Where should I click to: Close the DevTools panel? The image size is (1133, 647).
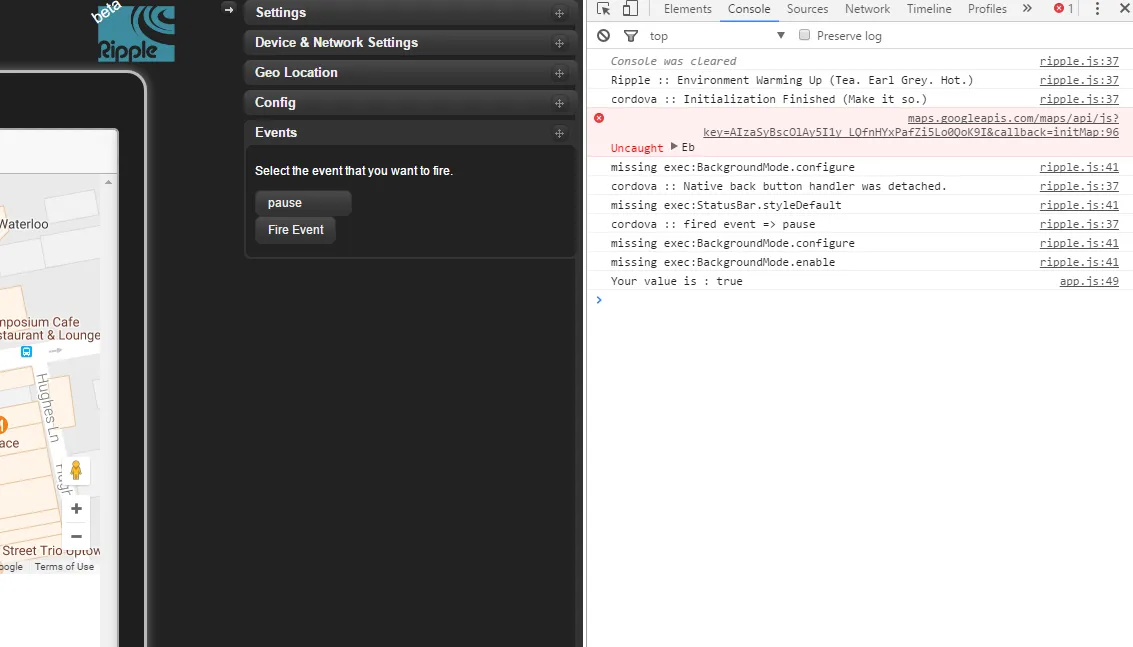tap(1124, 9)
